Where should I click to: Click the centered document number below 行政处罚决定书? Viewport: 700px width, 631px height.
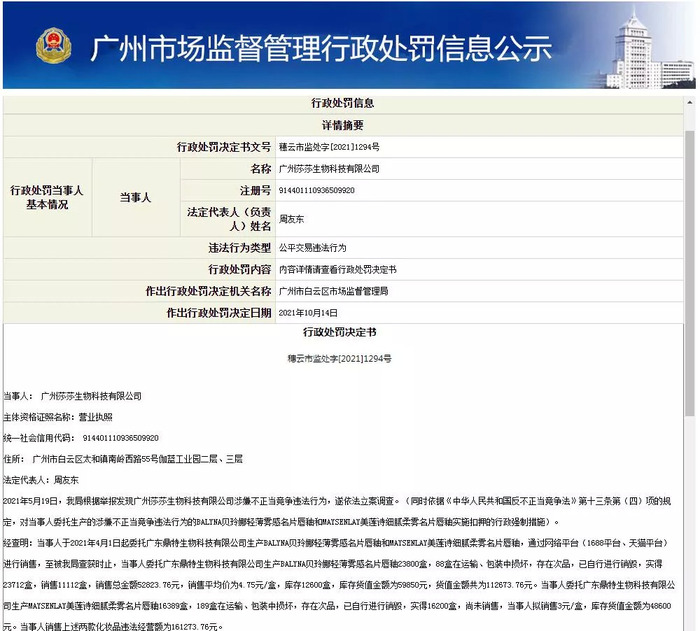[x=339, y=359]
